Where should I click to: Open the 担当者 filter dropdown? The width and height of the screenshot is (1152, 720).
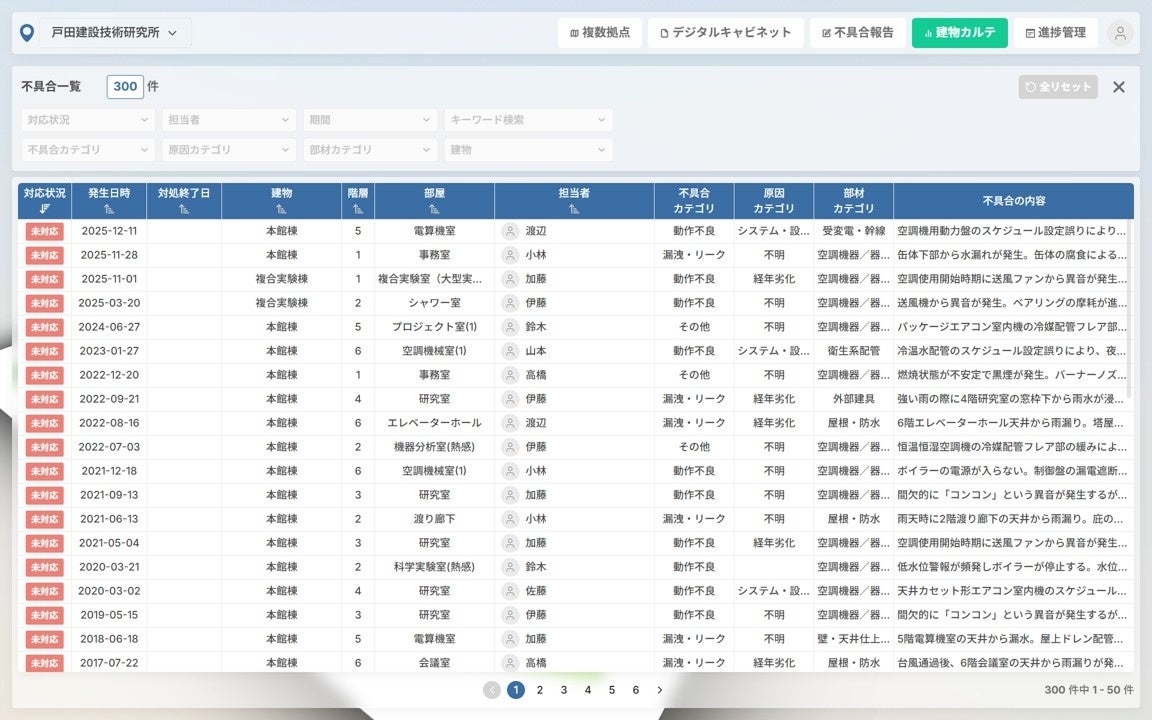point(228,120)
